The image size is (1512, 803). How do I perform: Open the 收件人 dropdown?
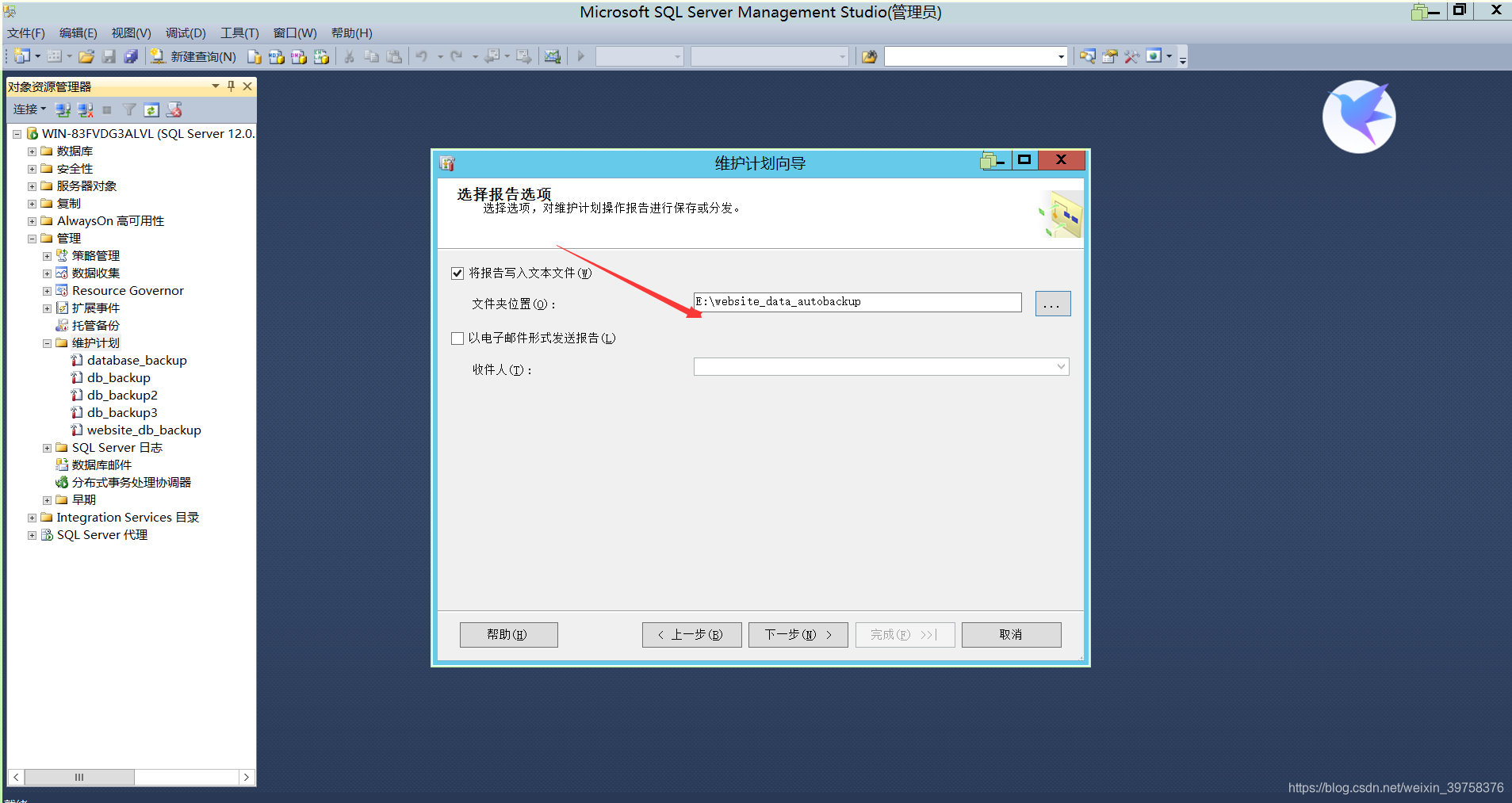1061,366
